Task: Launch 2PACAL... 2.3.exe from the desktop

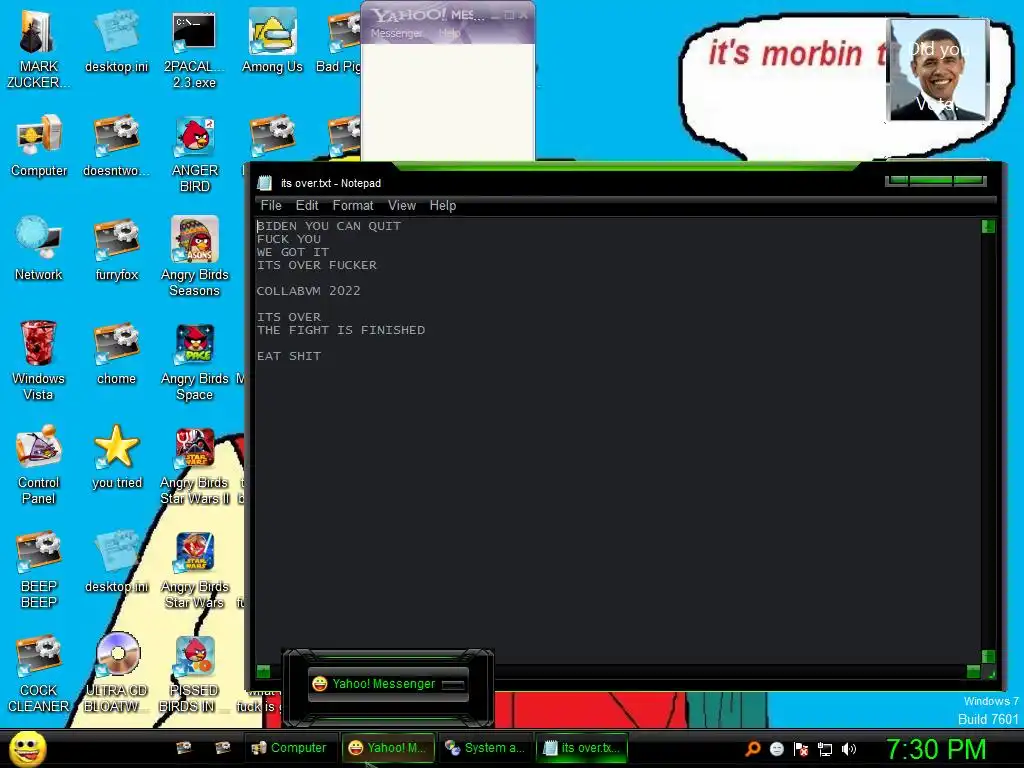Action: pos(194,50)
